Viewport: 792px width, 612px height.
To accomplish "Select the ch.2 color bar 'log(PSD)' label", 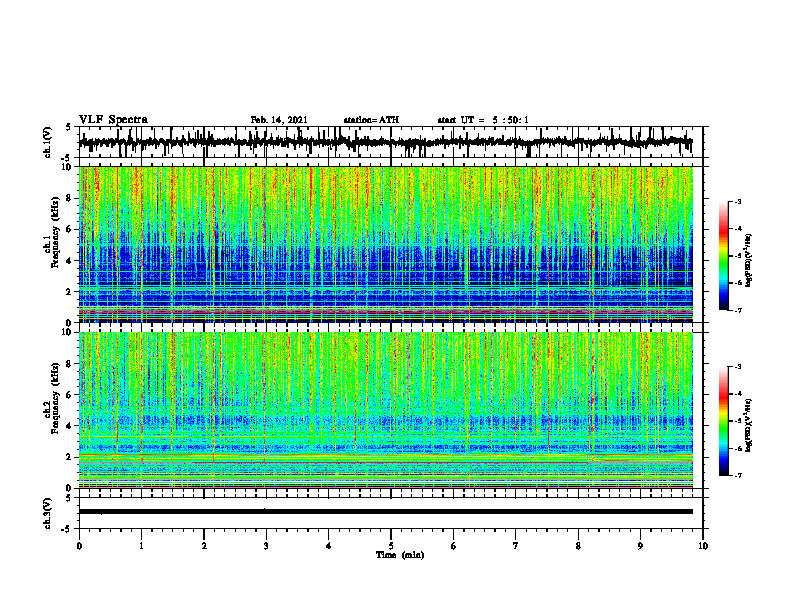I will coord(749,425).
